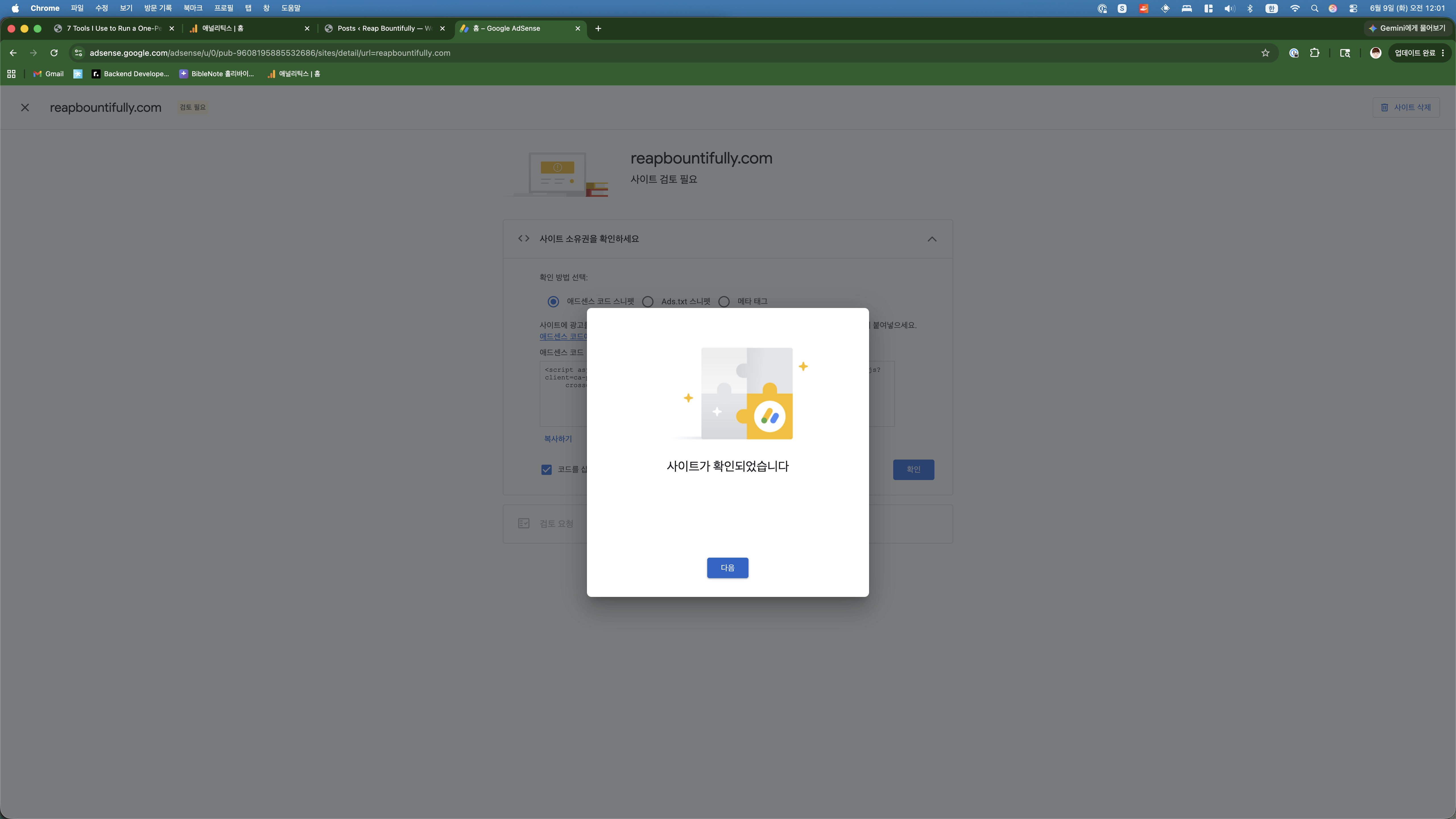Go forward in browser history
Image resolution: width=1456 pixels, height=819 pixels.
click(x=33, y=53)
